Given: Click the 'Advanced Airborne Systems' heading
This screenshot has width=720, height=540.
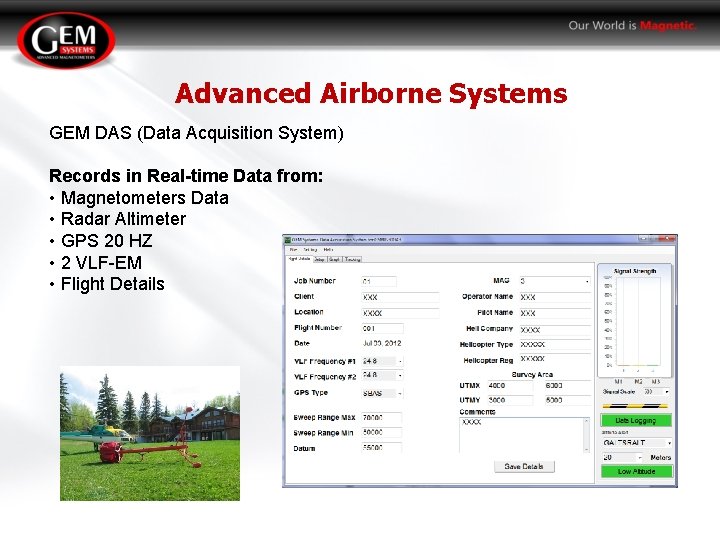Looking at the screenshot, I should (x=371, y=94).
